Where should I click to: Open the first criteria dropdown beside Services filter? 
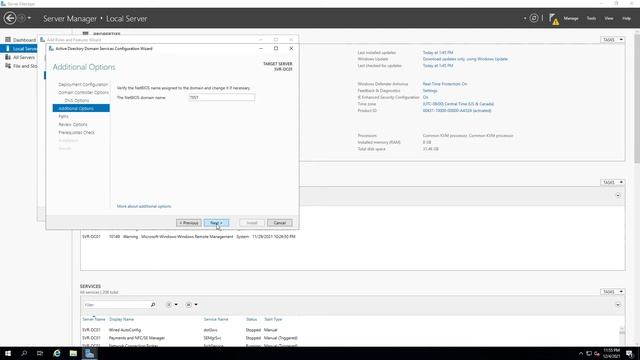tap(172, 305)
